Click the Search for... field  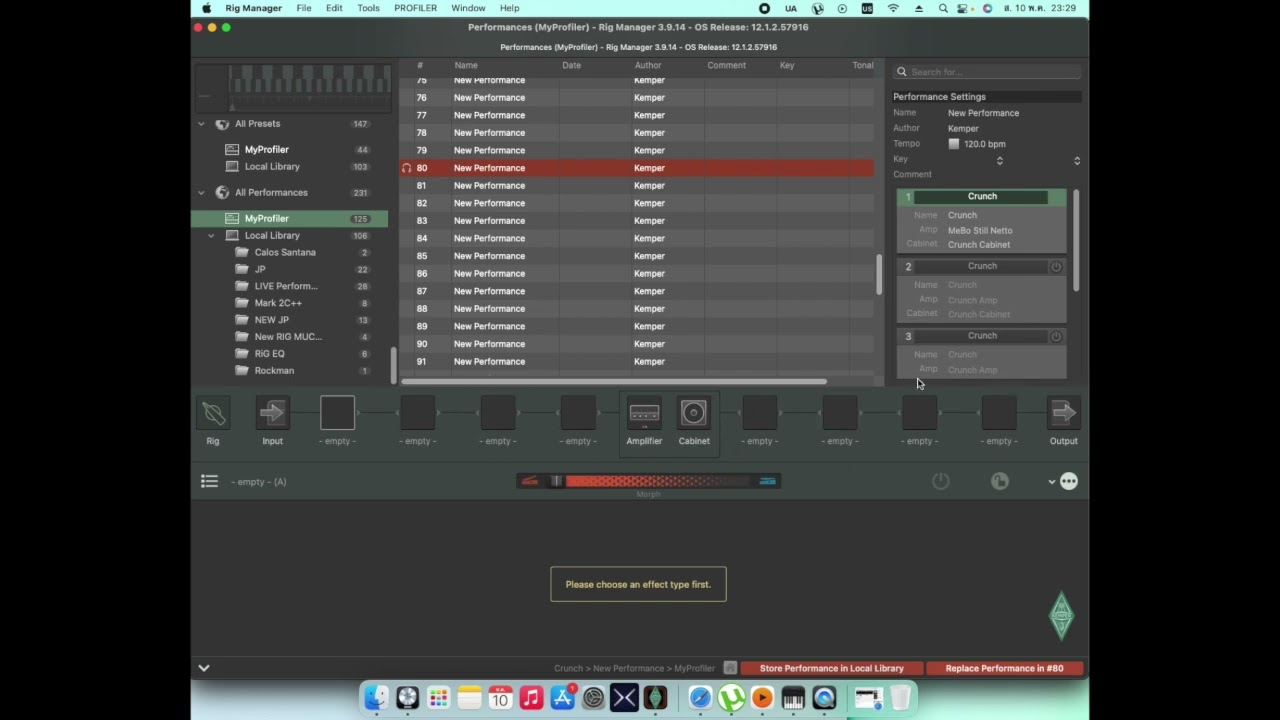coord(987,72)
